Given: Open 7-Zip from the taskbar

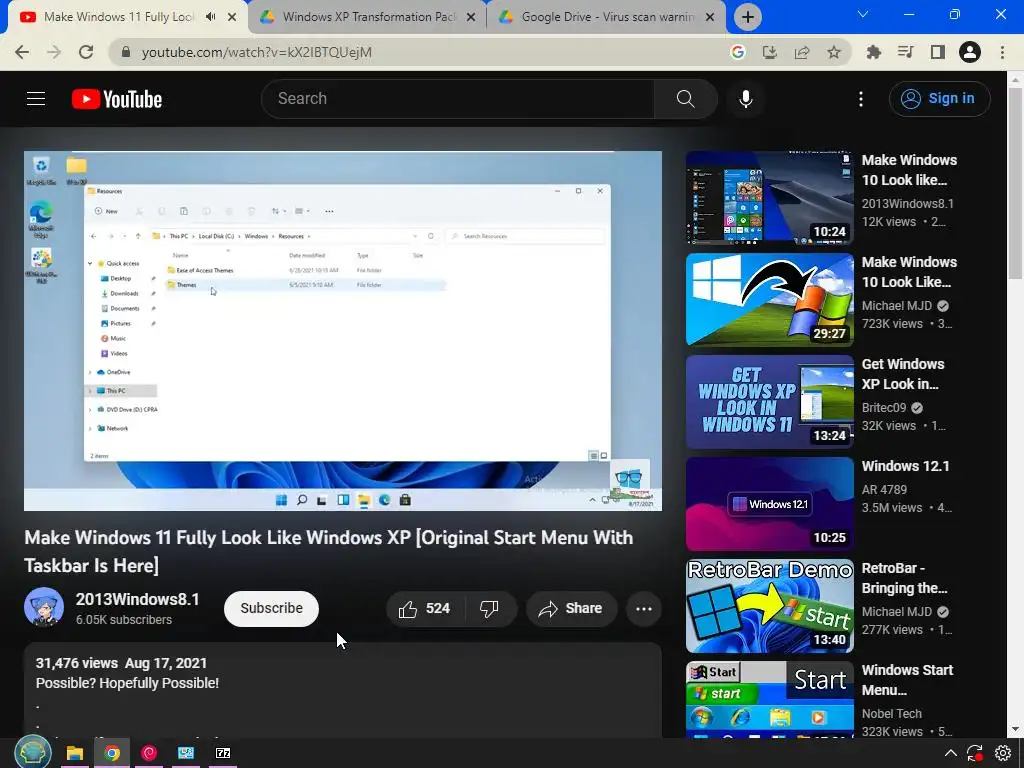Looking at the screenshot, I should [223, 753].
